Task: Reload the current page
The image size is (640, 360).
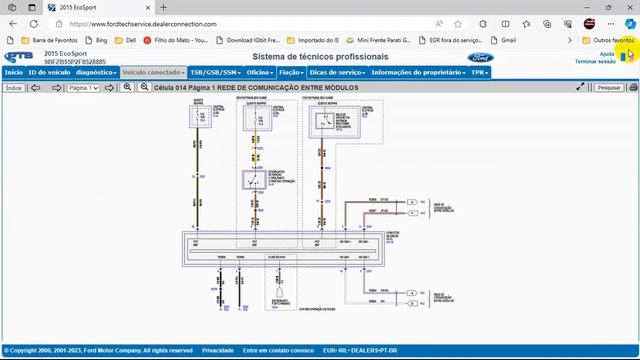Action: tap(34, 24)
